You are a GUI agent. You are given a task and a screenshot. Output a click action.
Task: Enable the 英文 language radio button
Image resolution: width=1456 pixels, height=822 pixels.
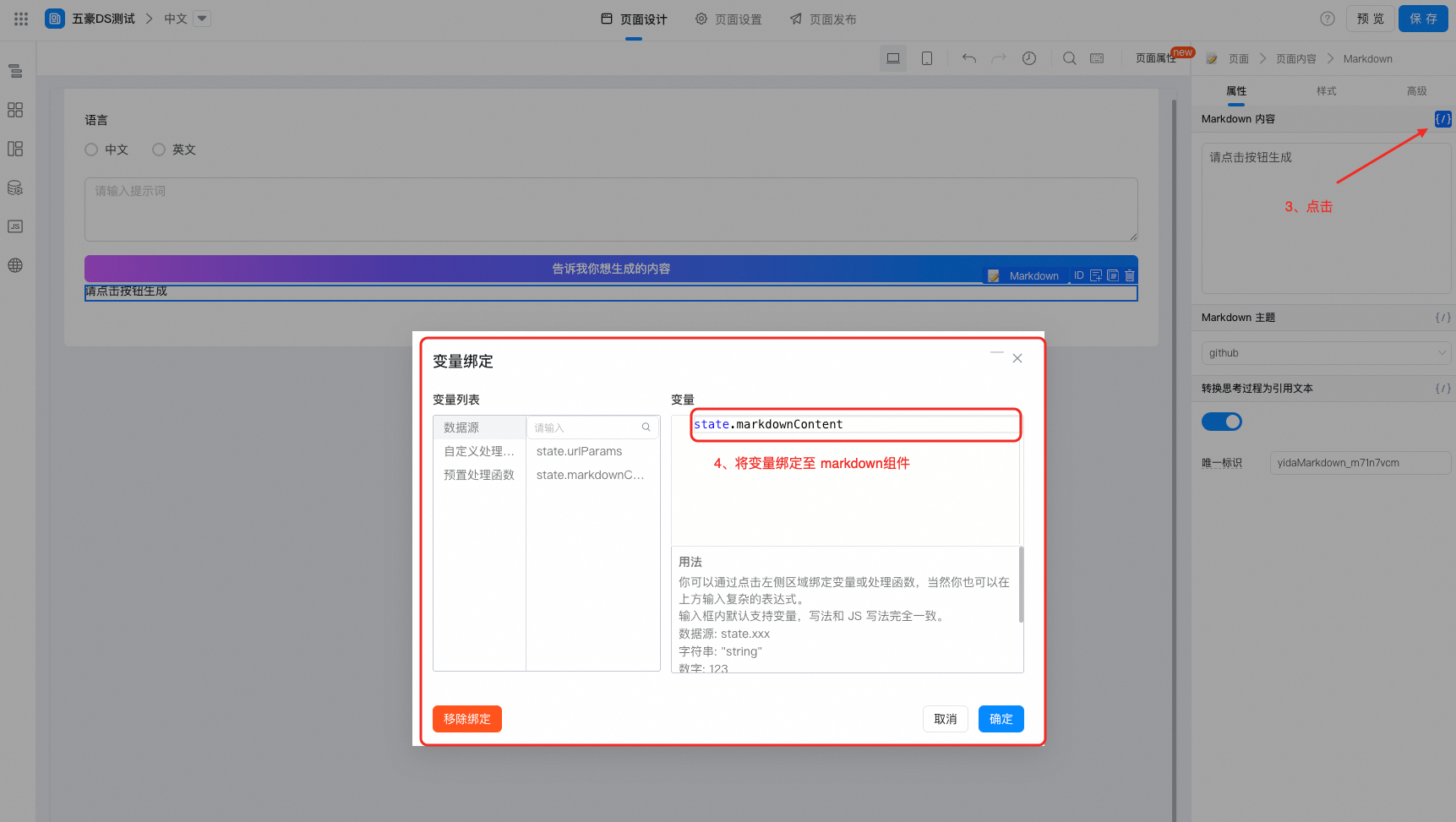click(x=158, y=149)
